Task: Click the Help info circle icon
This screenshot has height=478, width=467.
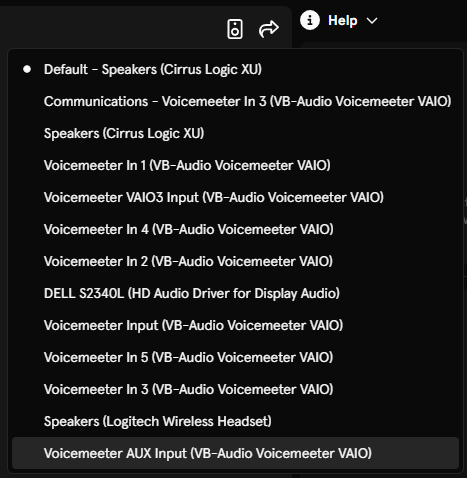Action: tap(310, 20)
